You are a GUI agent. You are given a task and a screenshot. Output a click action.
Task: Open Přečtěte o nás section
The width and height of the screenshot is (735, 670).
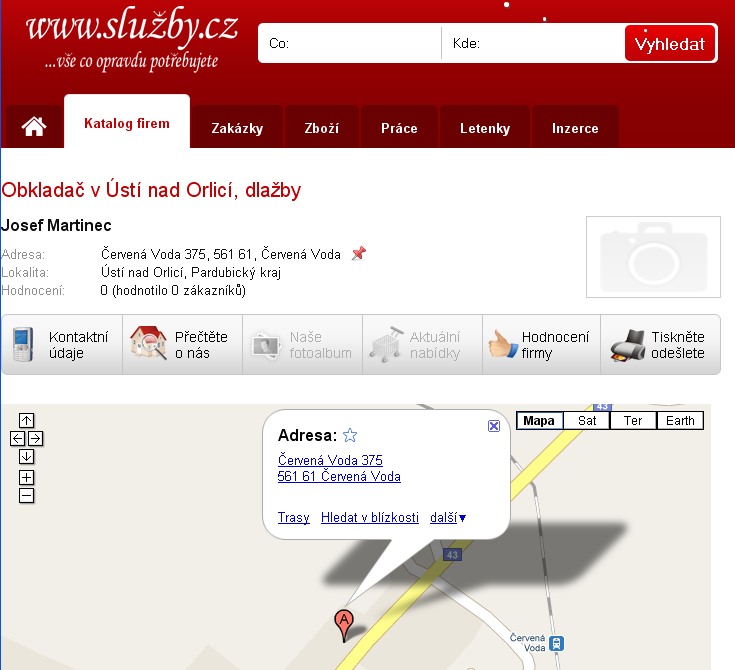pyautogui.click(x=182, y=345)
